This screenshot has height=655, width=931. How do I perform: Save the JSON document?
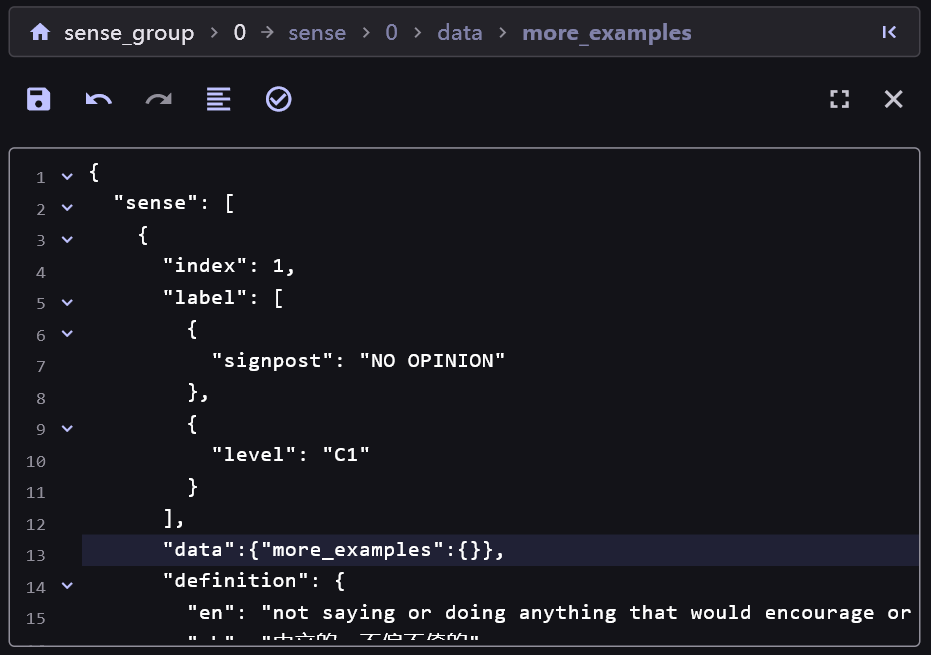pos(39,99)
